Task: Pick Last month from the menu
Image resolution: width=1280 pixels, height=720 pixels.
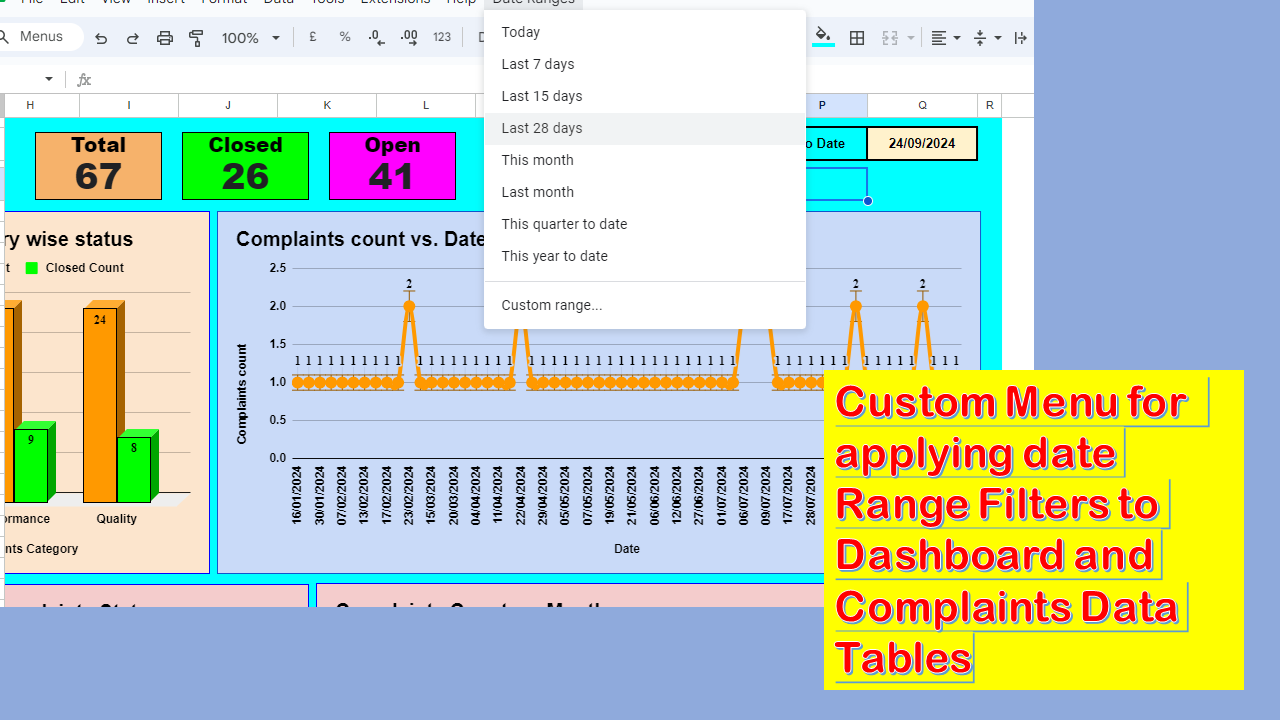Action: [645, 192]
